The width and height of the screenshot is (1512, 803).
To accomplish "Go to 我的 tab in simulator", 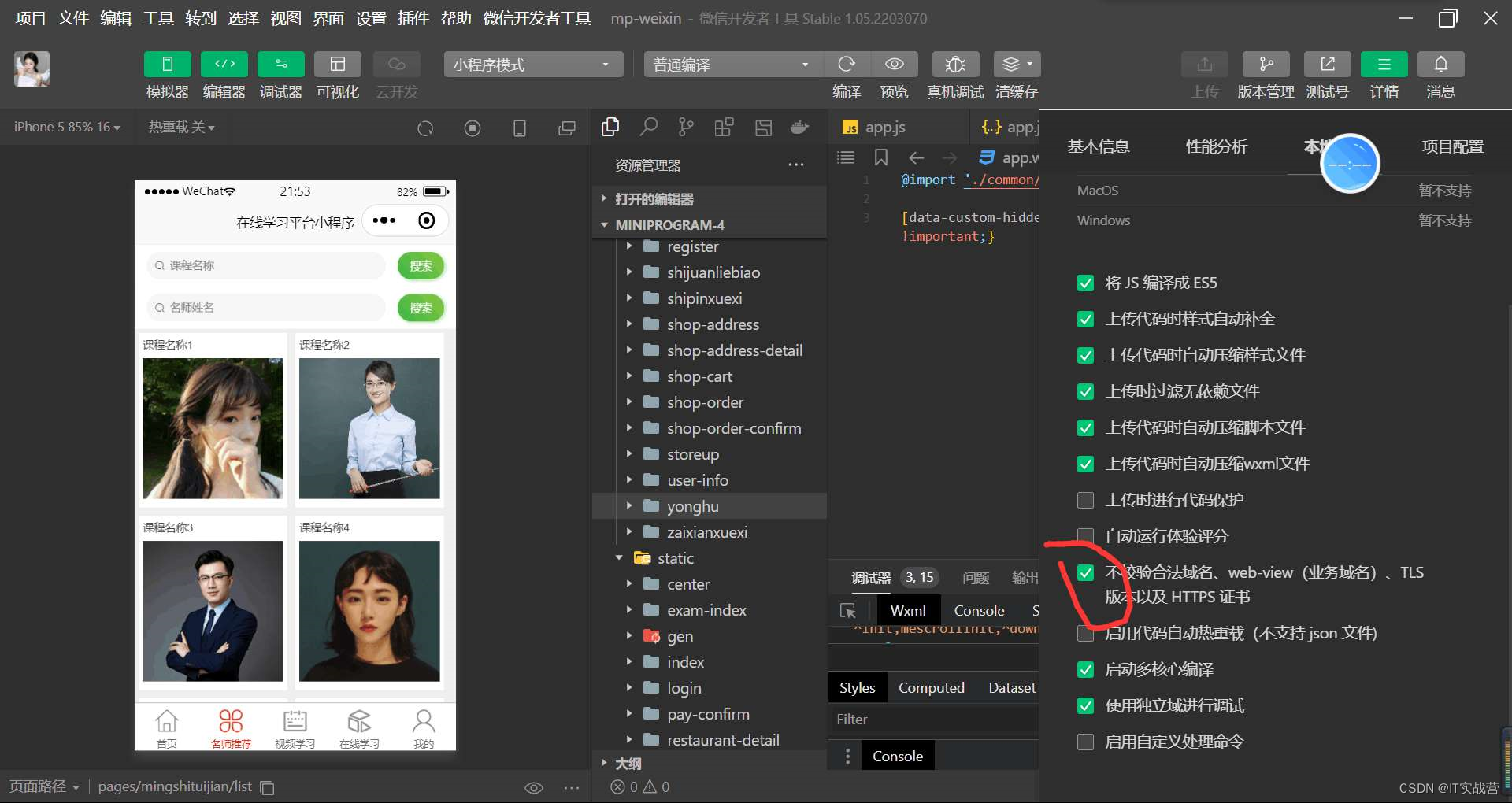I will point(424,728).
